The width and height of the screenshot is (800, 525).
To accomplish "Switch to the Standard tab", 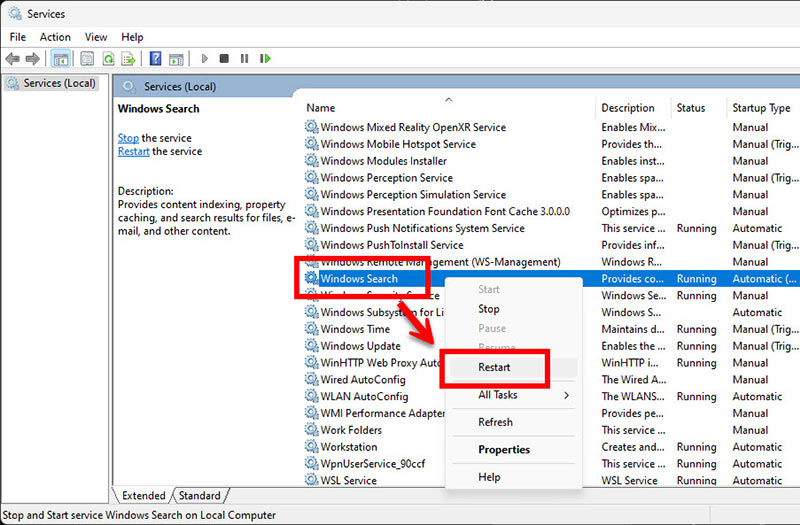I will (199, 496).
